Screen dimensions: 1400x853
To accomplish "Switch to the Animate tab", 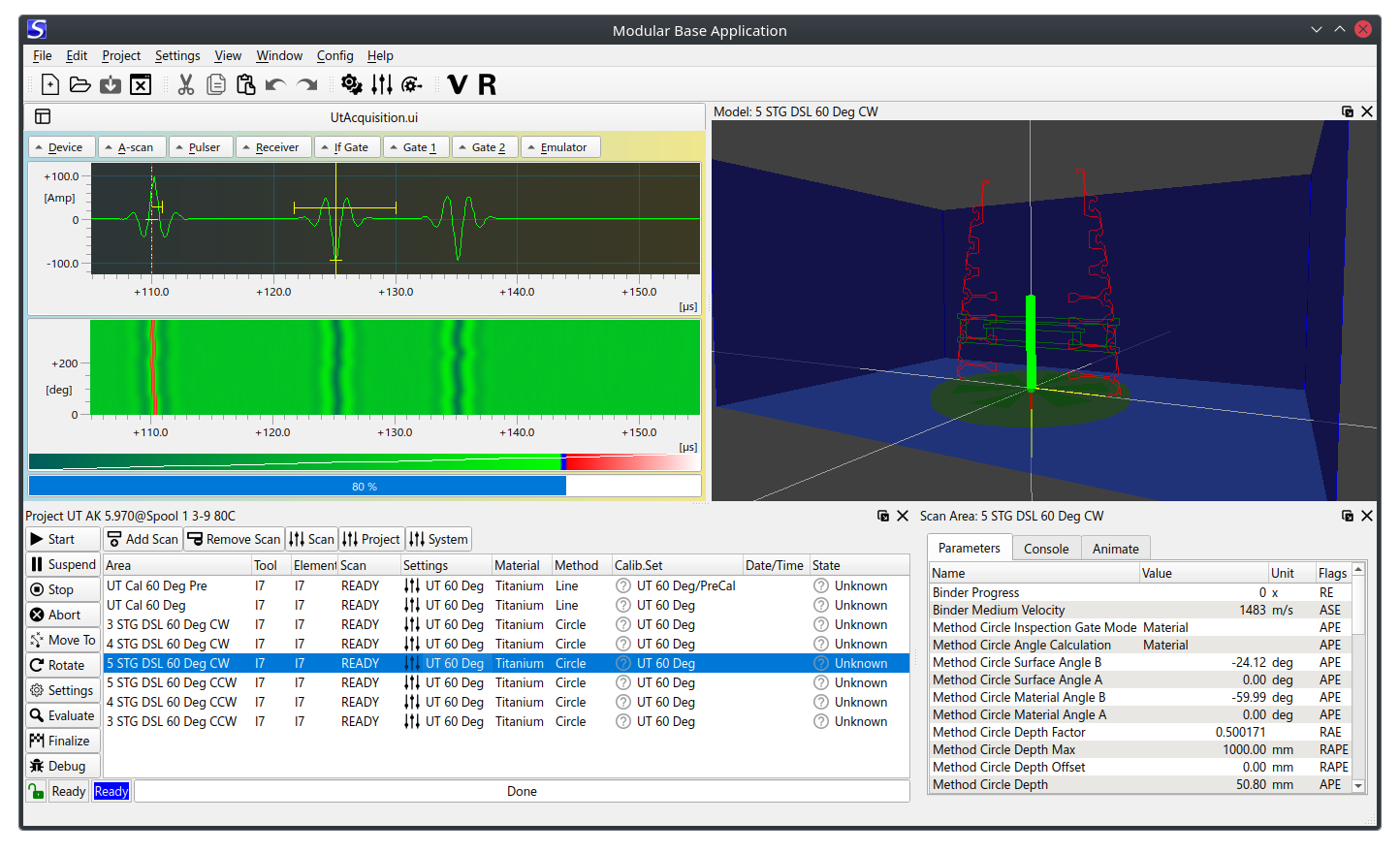I will click(x=1115, y=549).
